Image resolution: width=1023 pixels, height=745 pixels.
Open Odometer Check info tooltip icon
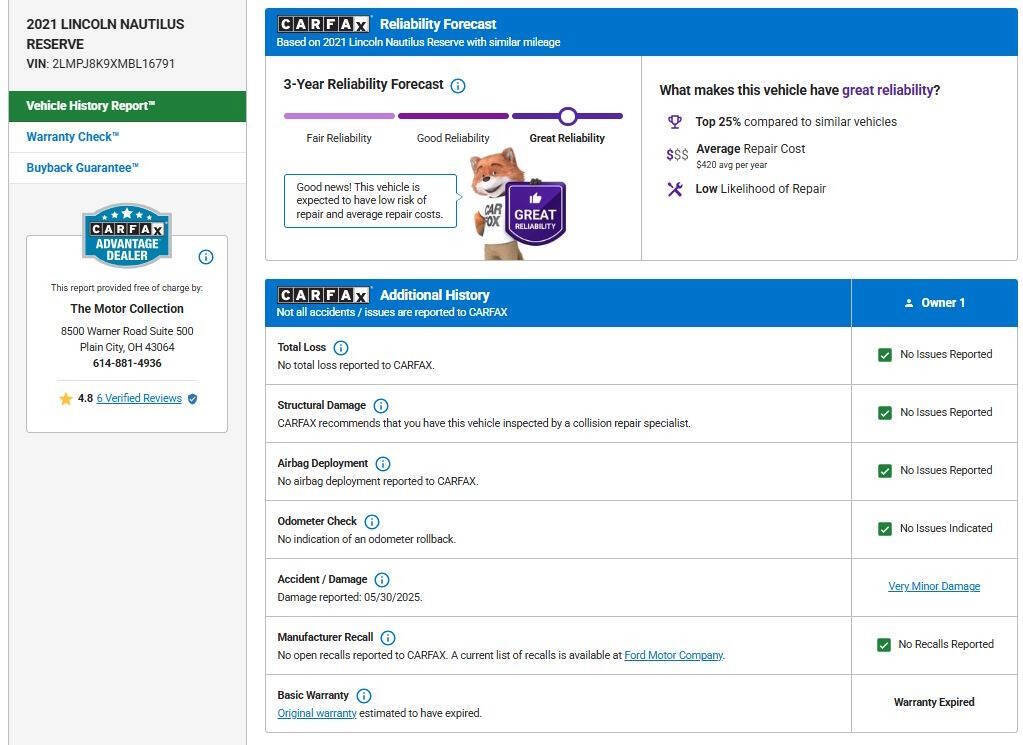[372, 522]
